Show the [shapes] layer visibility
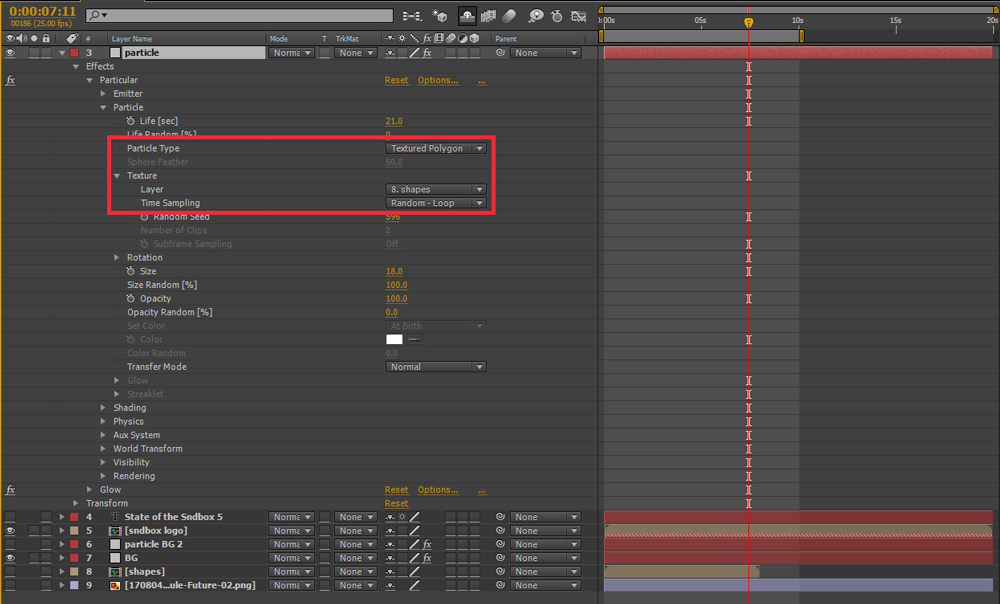 (x=10, y=572)
